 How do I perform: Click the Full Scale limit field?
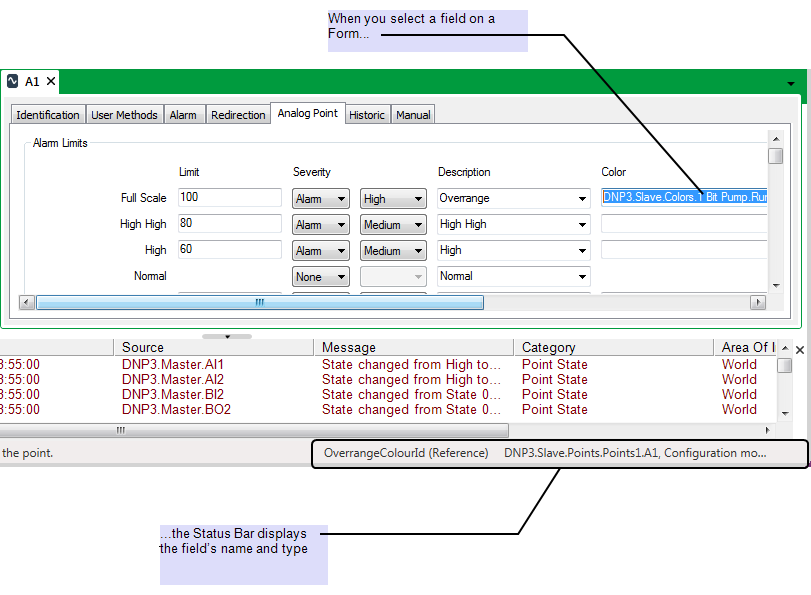(x=230, y=198)
